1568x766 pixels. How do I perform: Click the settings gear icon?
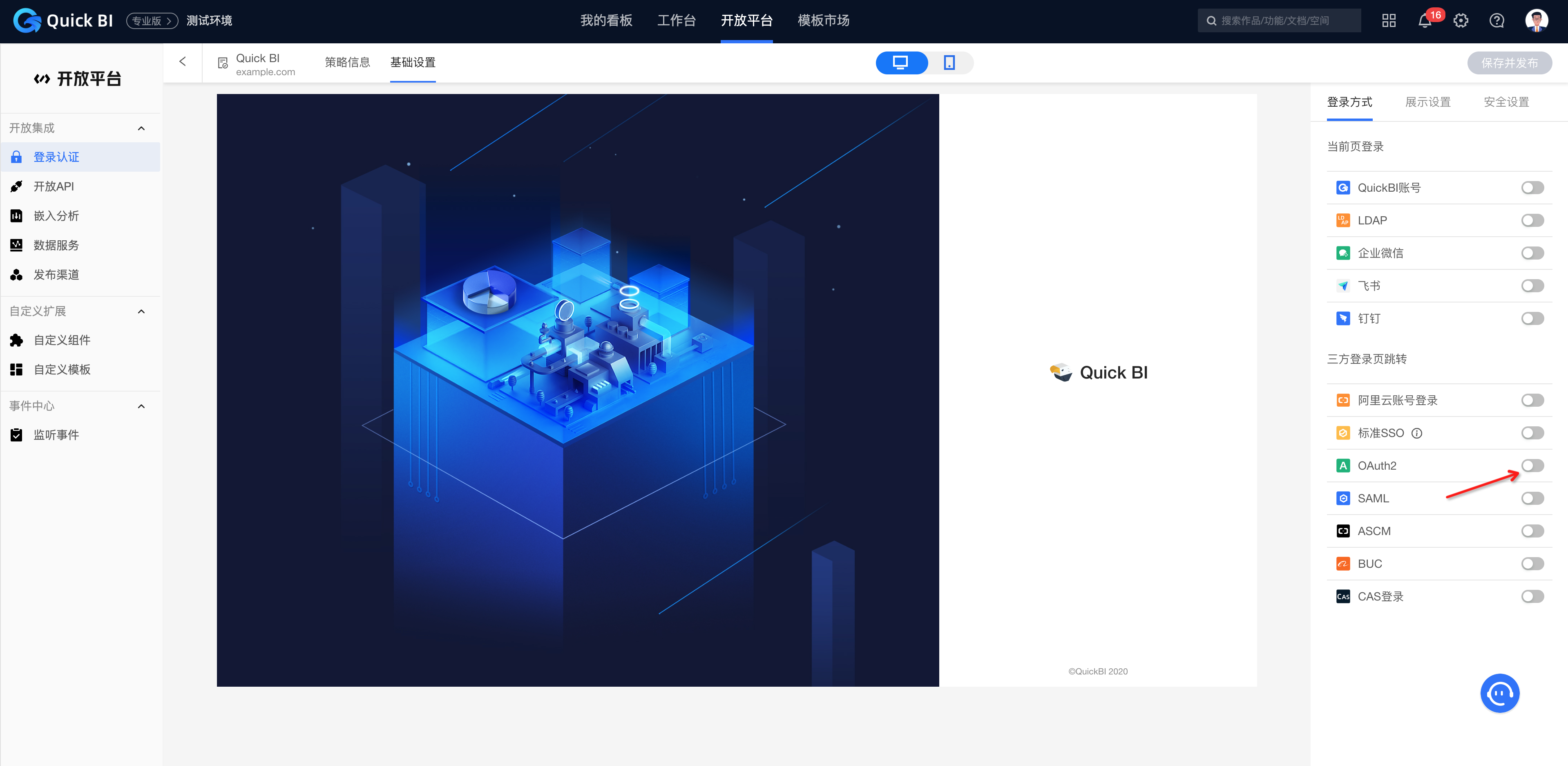pos(1460,21)
